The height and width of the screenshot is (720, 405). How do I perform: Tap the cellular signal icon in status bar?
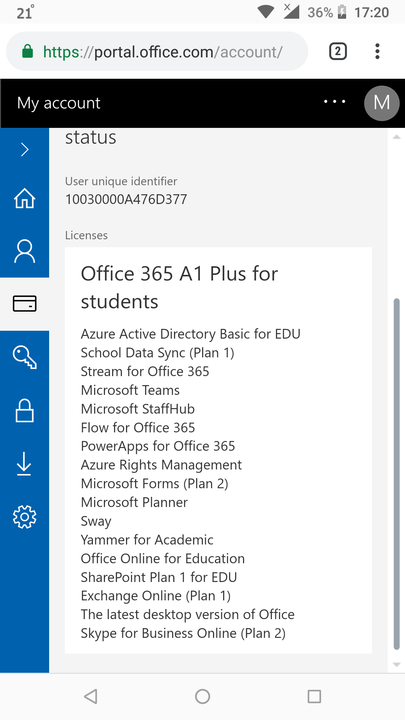point(291,11)
